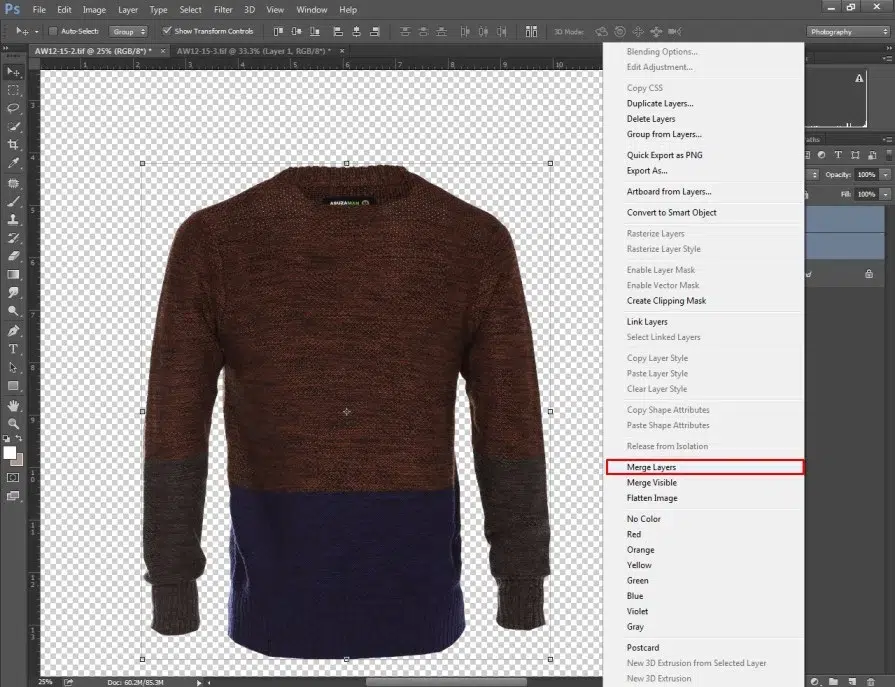The image size is (895, 687).
Task: Select the Move tool in the toolbox
Action: tap(13, 72)
